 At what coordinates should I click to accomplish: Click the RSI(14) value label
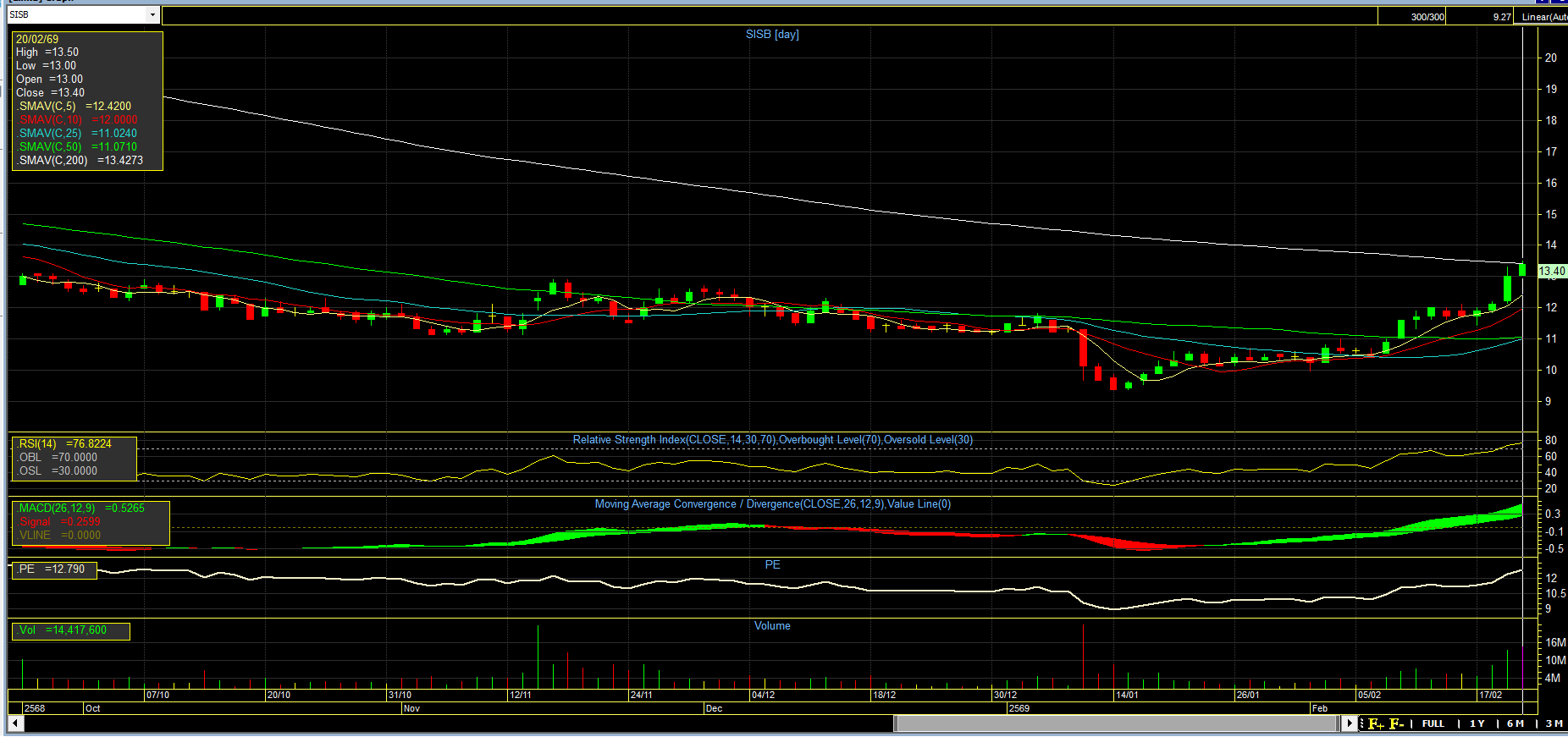click(x=64, y=443)
